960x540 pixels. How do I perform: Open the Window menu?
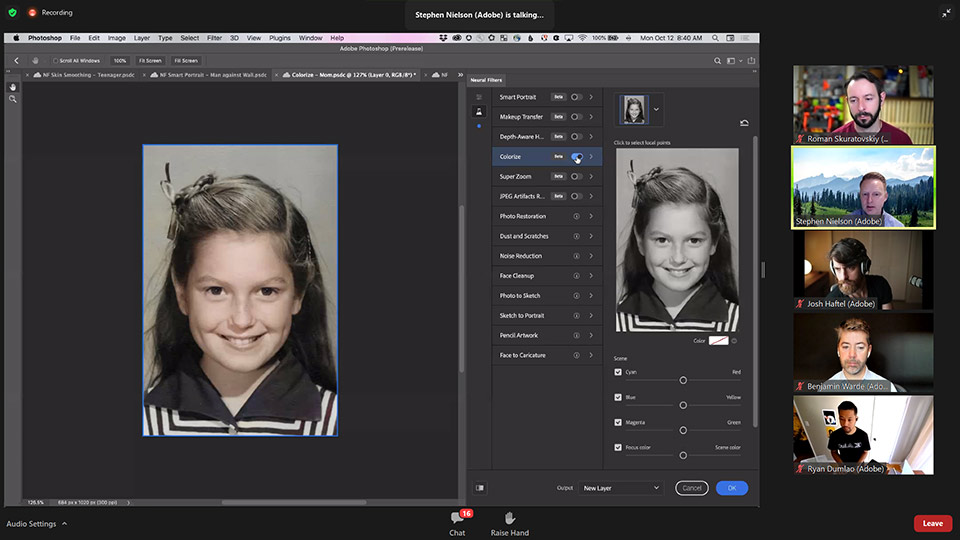(310, 38)
